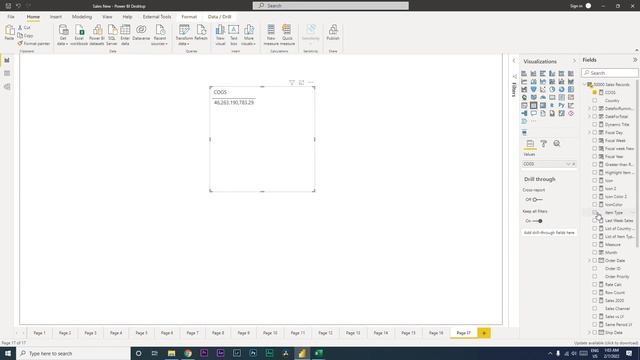Remove COGS from Values well
640x360 pixels.
pos(573,164)
